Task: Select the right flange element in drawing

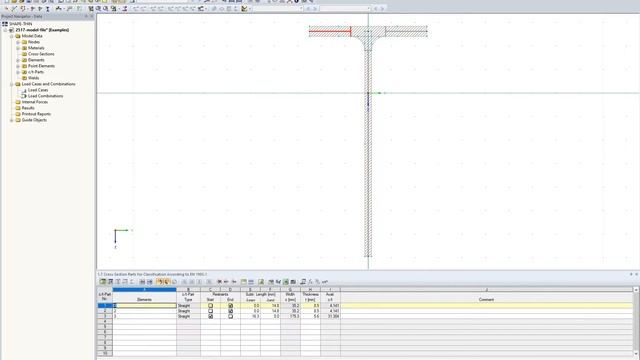Action: click(406, 31)
